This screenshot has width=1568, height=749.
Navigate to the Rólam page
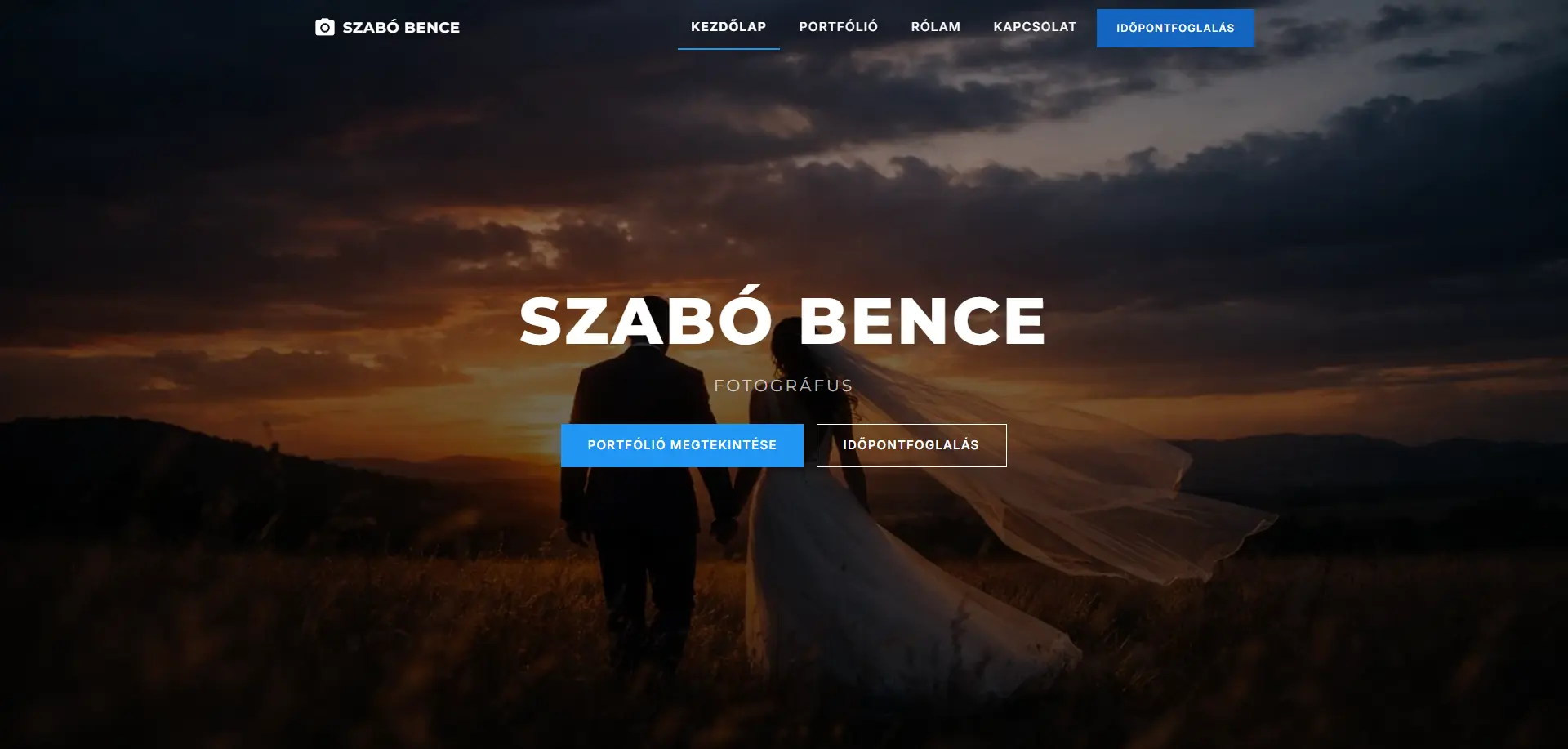click(x=935, y=26)
